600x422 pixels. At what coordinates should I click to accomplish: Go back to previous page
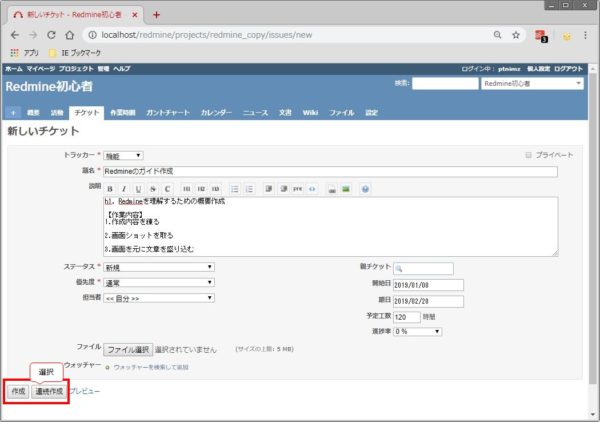15,35
